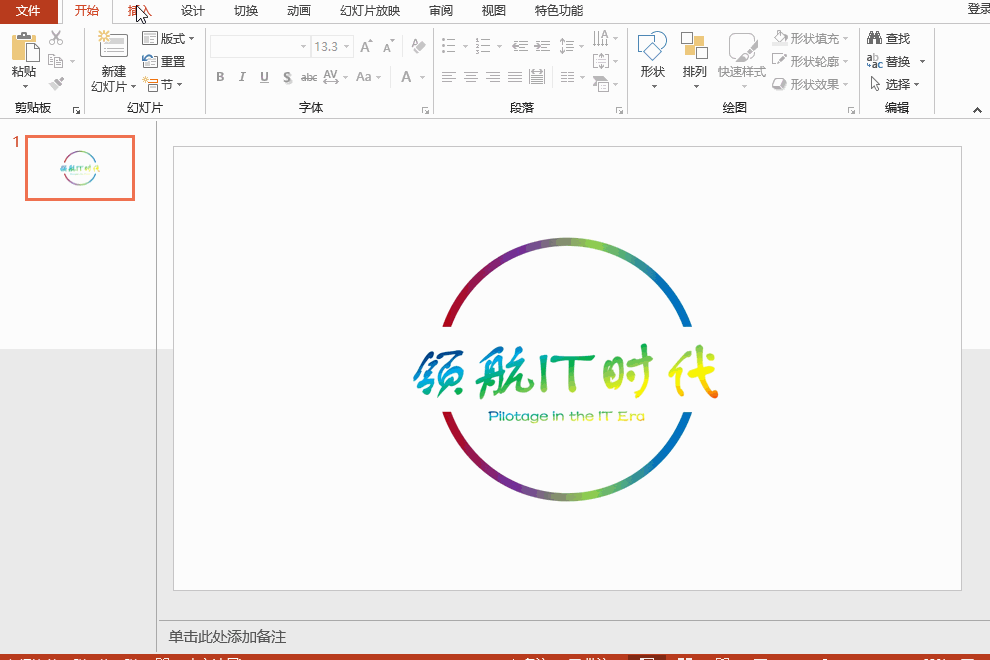Open Shape Fill (形状填充) color menu
The image size is (990, 660).
pos(811,39)
